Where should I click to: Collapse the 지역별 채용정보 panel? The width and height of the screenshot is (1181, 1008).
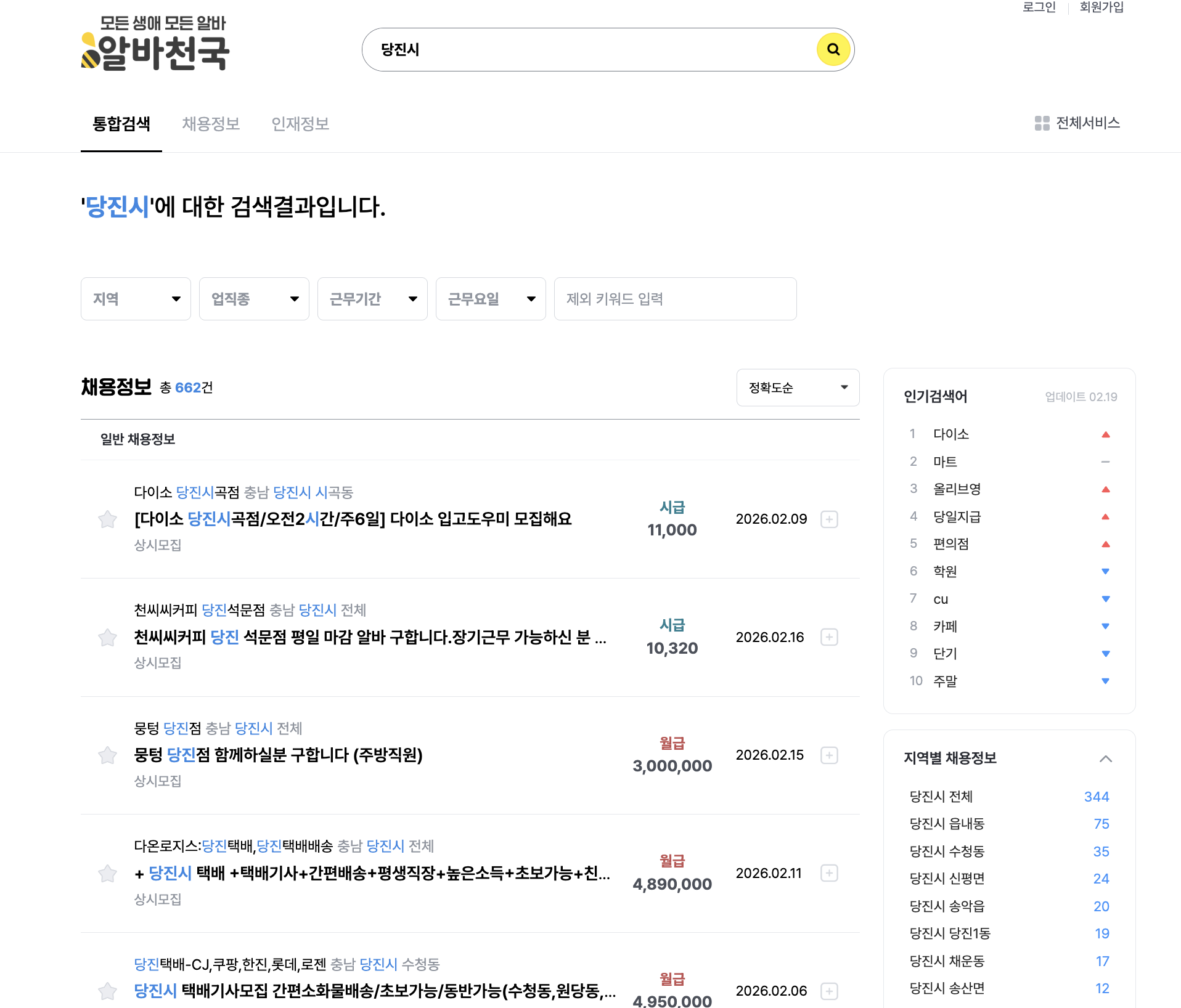[1106, 758]
